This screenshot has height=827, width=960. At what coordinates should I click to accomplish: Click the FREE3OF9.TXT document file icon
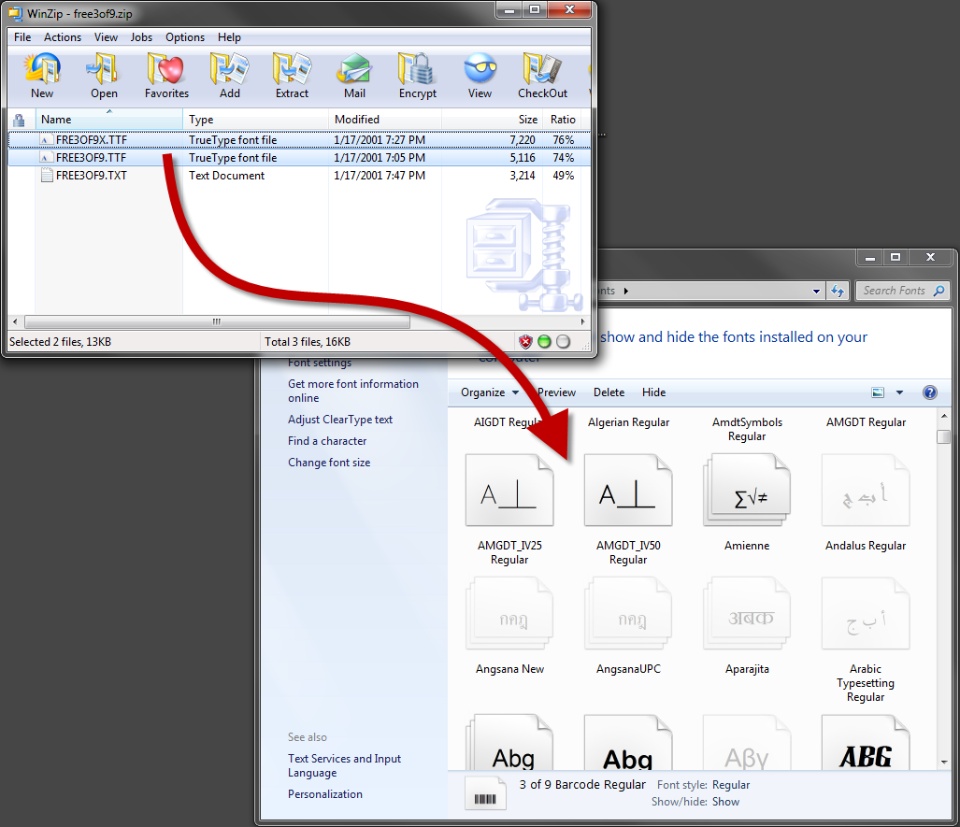tap(47, 175)
